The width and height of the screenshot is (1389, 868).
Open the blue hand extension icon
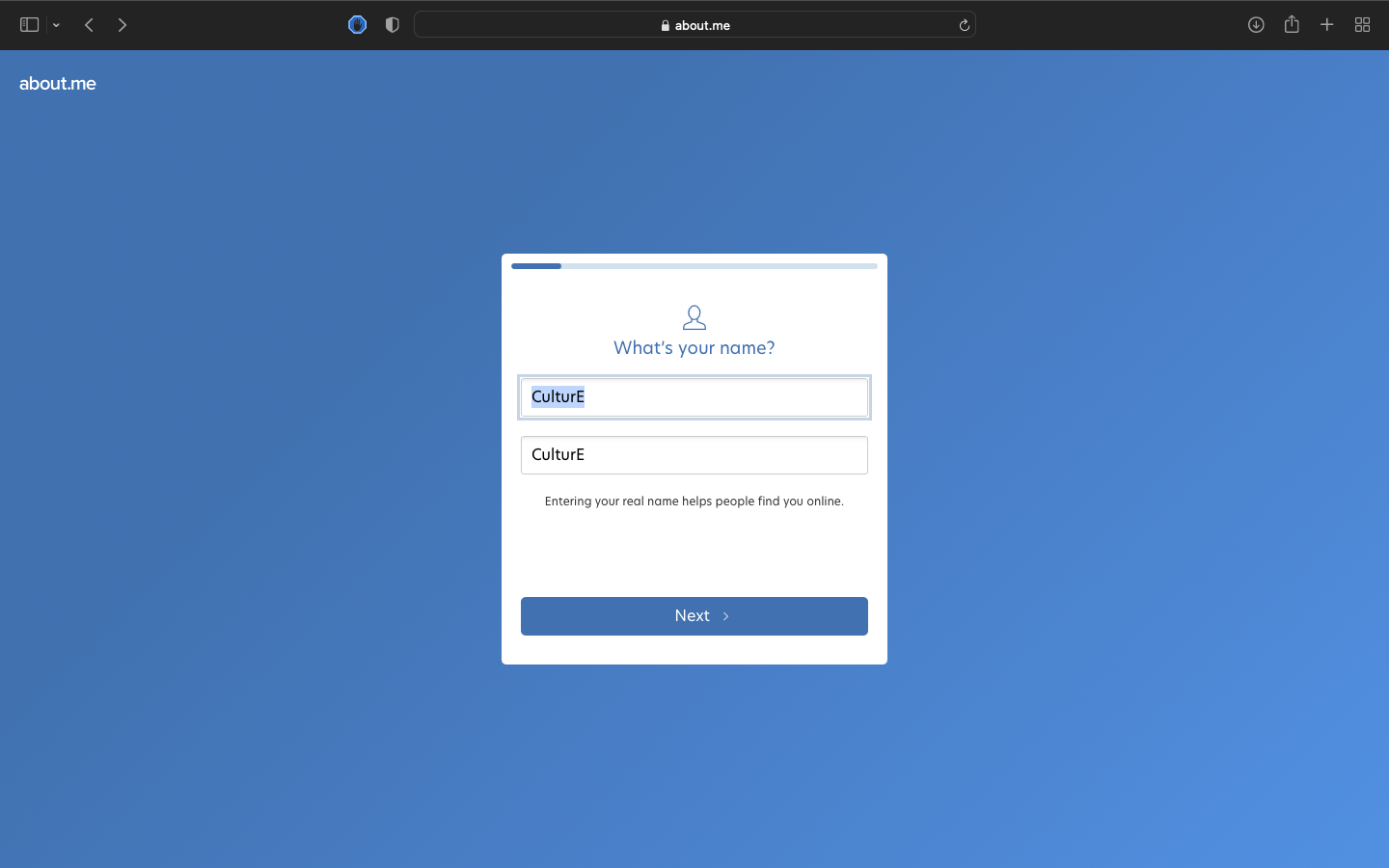[x=357, y=25]
